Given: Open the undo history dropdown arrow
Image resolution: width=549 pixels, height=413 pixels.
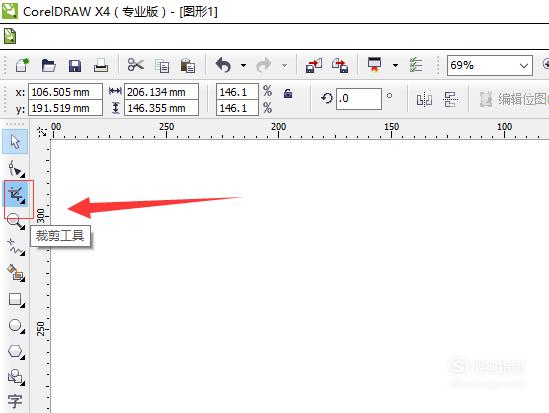Looking at the screenshot, I should [x=243, y=65].
